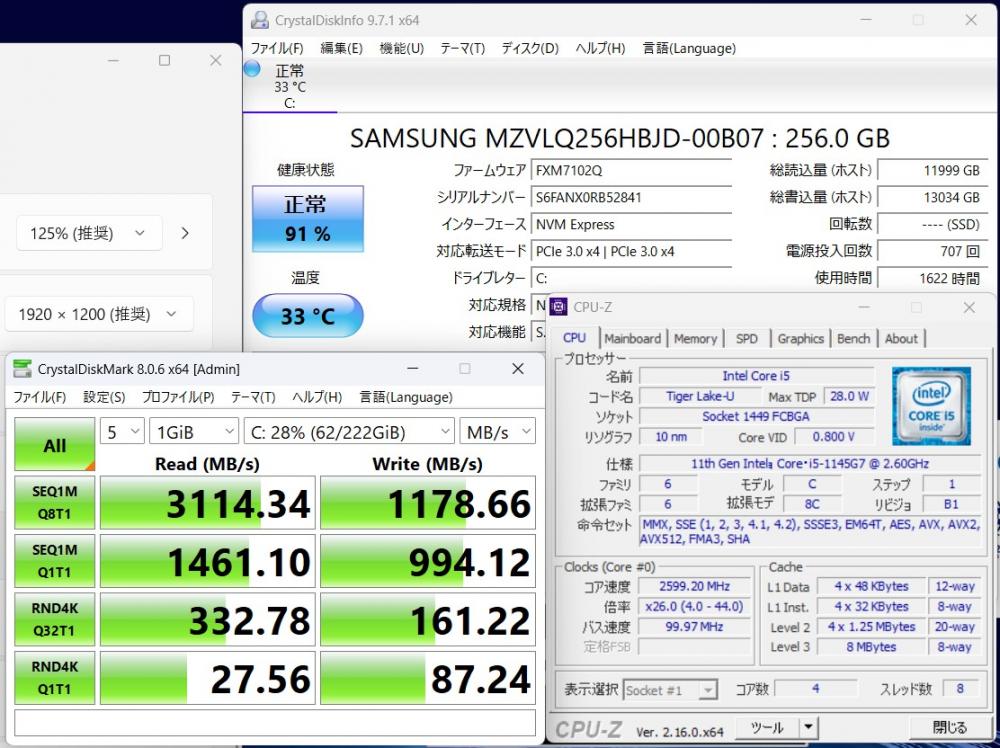Viewport: 1000px width, 748px height.
Task: Open the 1GiB test size dropdown
Action: [192, 432]
